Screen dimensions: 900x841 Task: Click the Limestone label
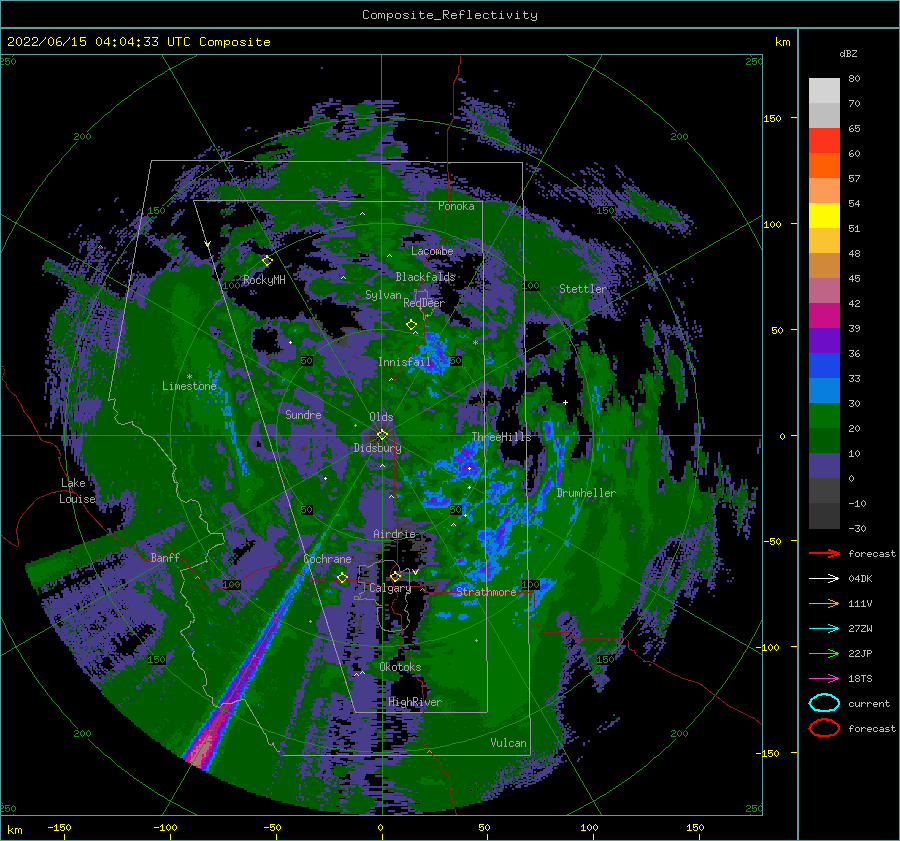189,386
